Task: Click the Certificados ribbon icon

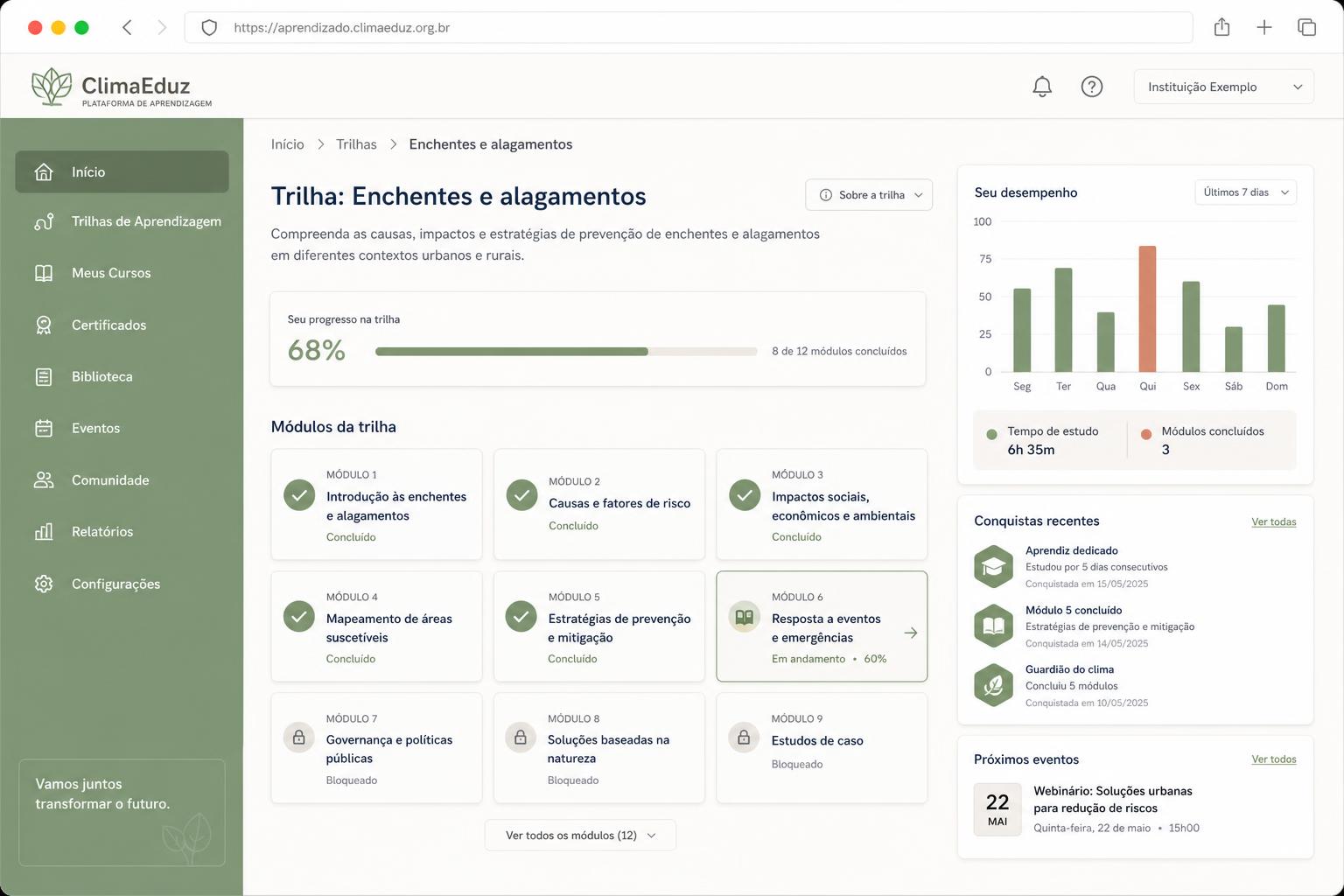Action: click(44, 325)
